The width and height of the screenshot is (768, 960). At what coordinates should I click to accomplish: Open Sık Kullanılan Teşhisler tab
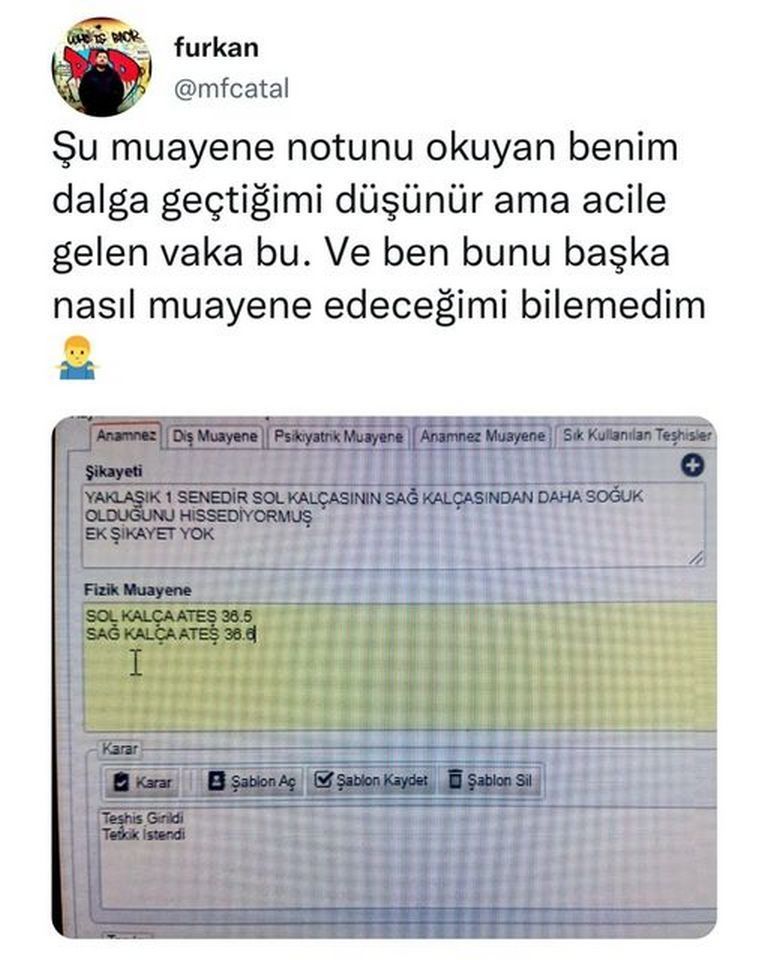636,436
